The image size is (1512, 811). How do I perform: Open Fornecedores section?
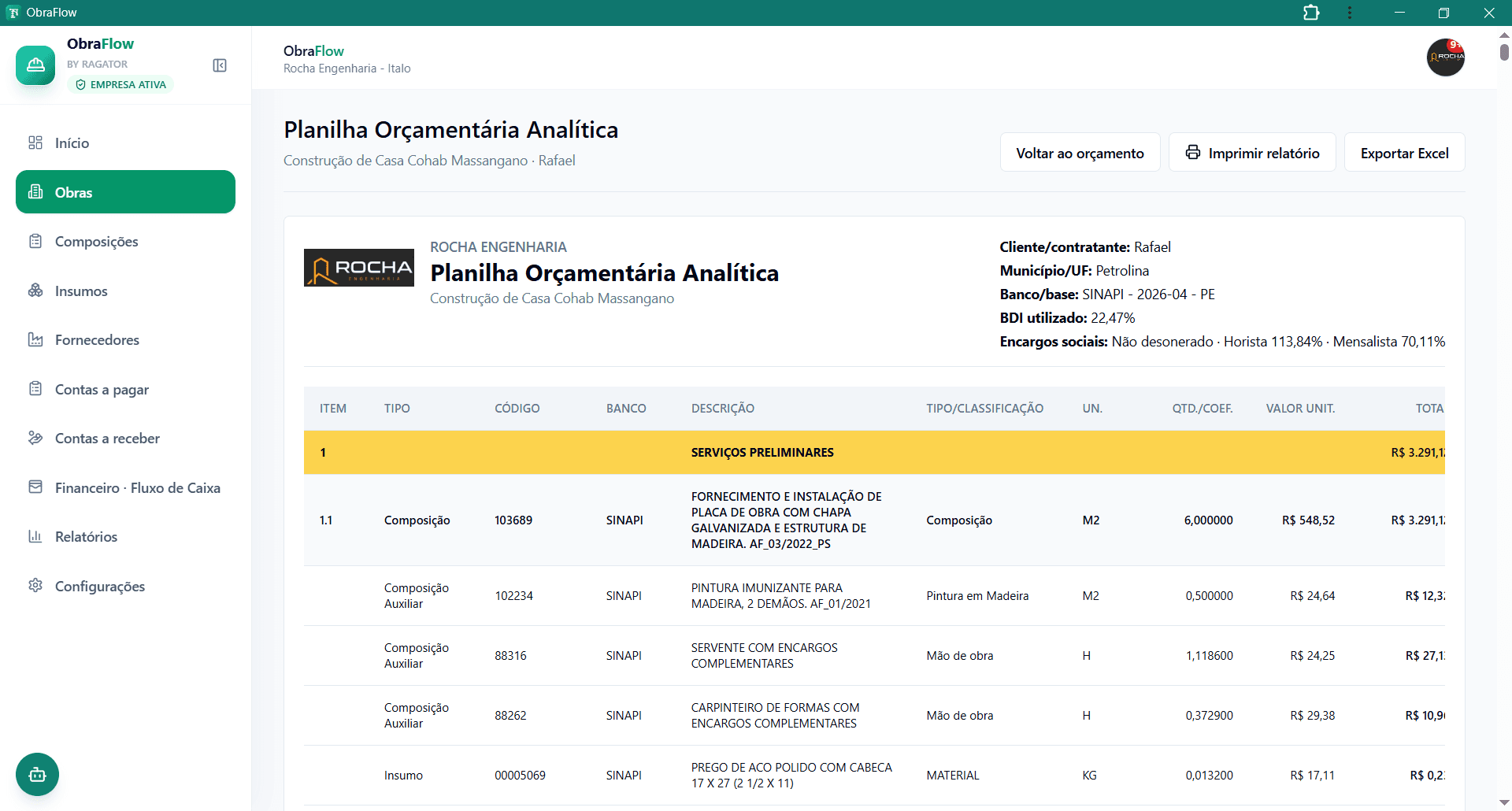click(x=125, y=339)
